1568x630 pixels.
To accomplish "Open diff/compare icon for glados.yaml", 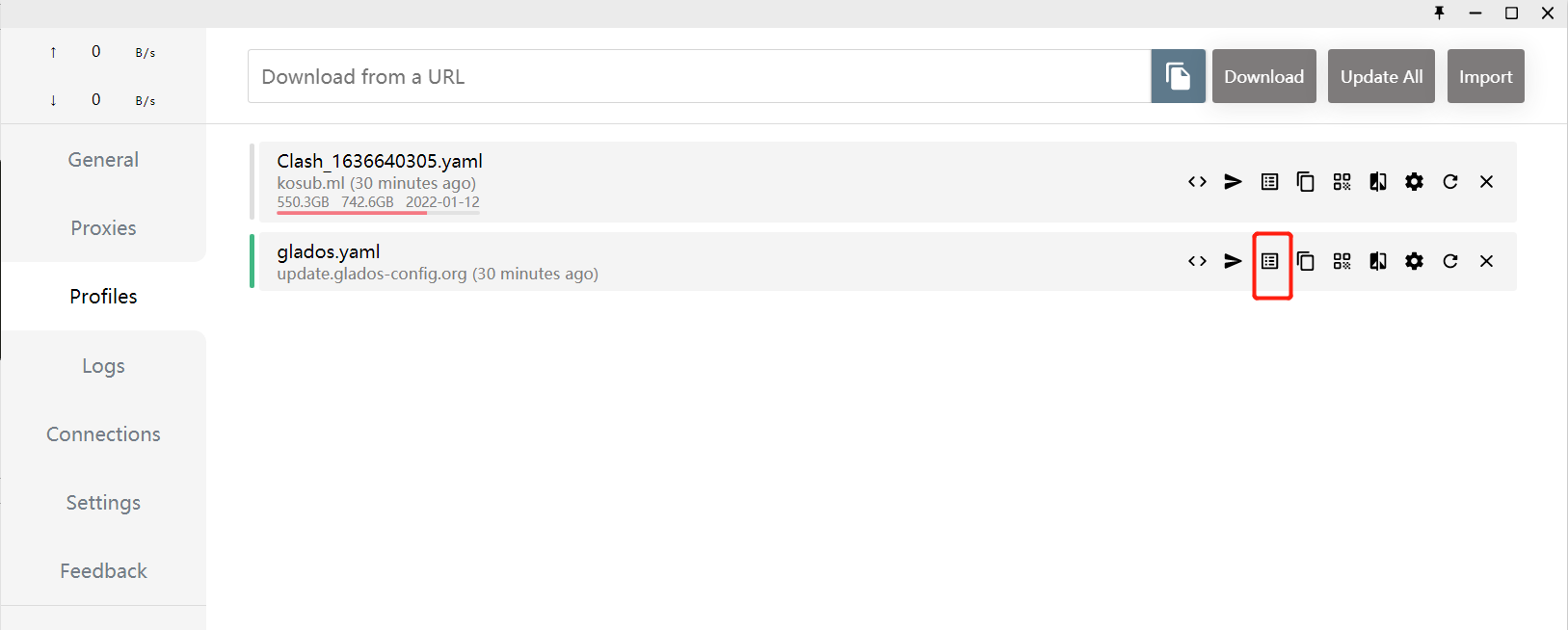I will [1378, 261].
